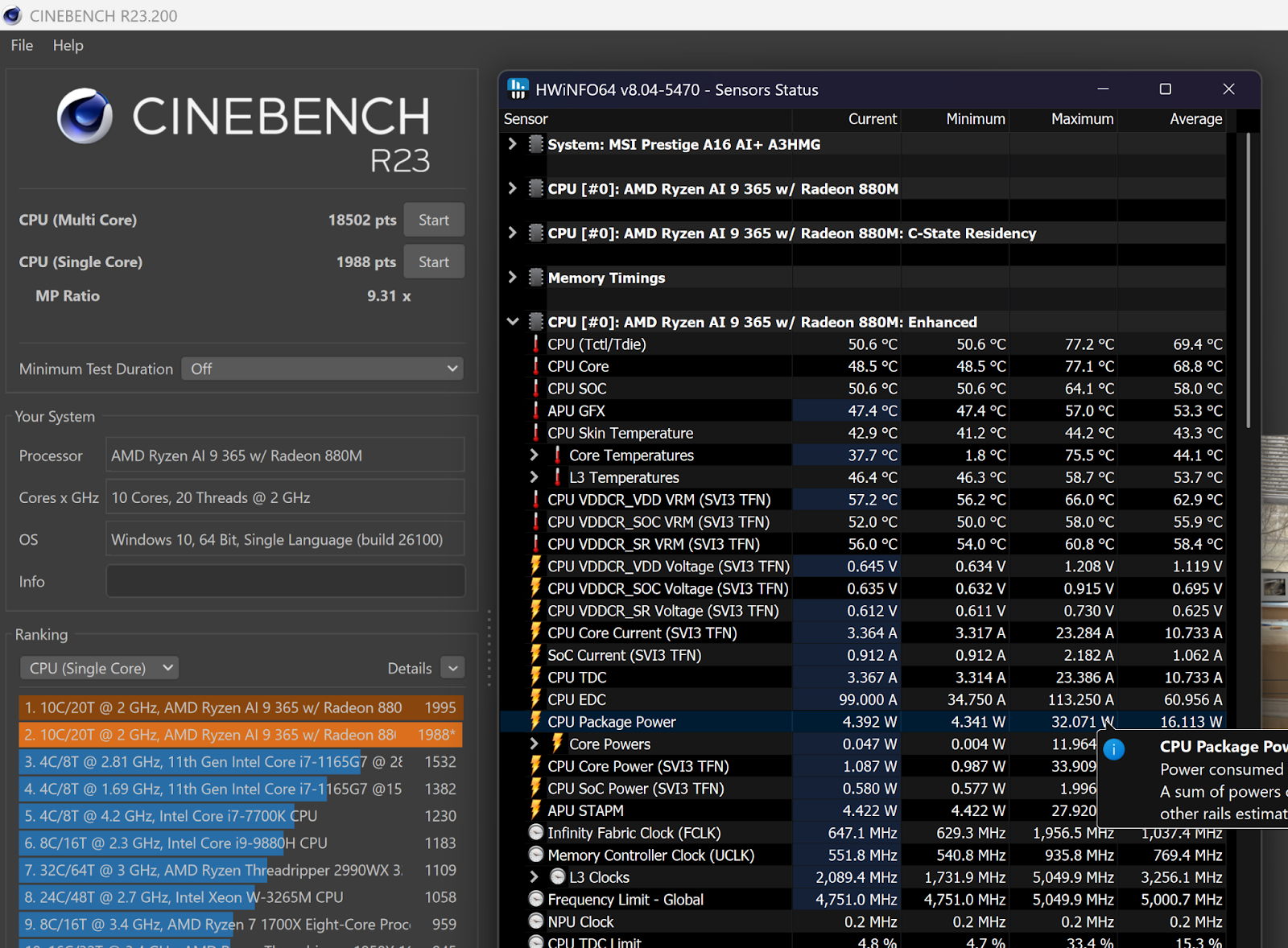Open the Help menu
The height and width of the screenshot is (948, 1288).
click(x=68, y=45)
